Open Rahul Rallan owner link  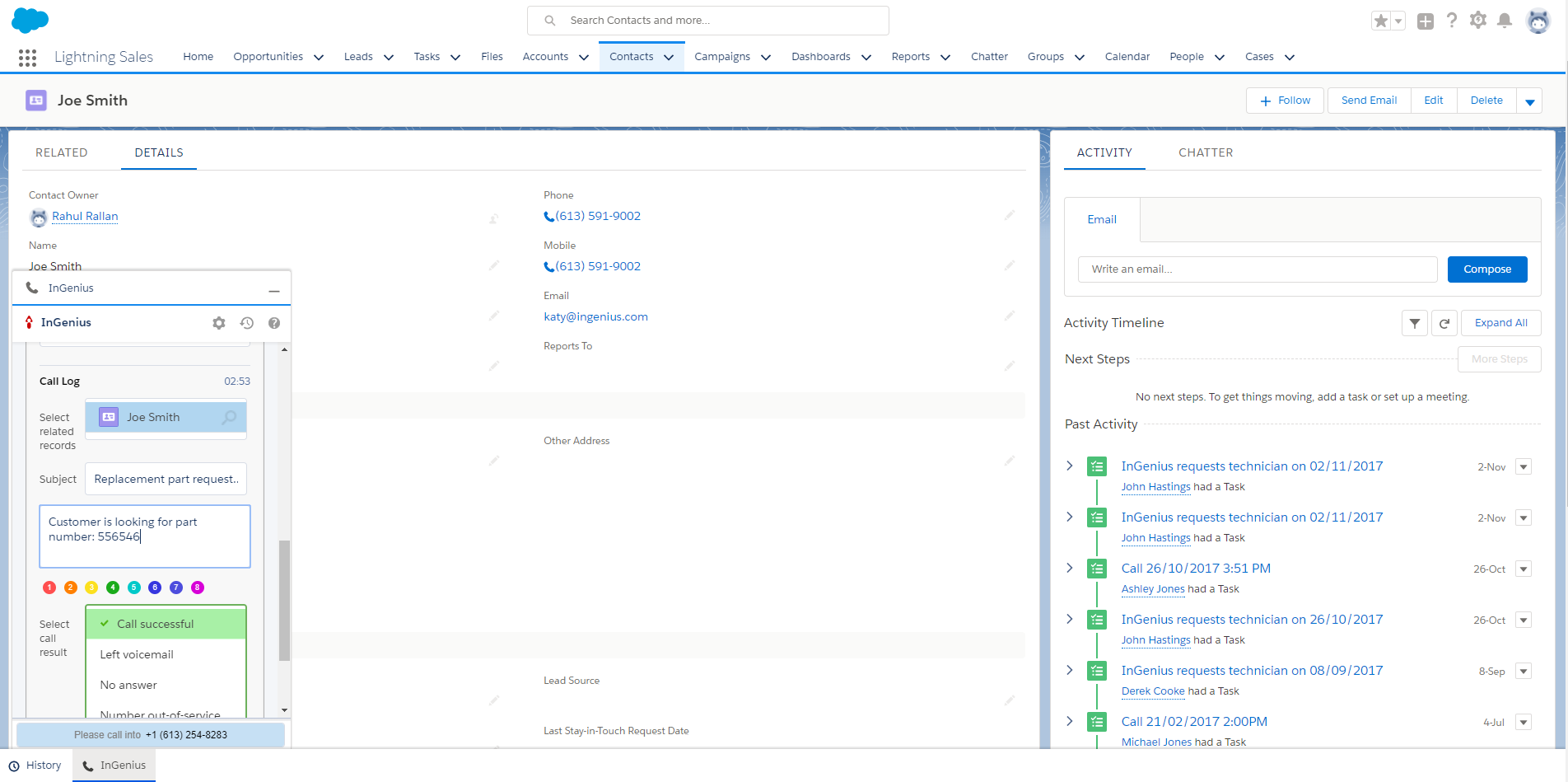(85, 217)
